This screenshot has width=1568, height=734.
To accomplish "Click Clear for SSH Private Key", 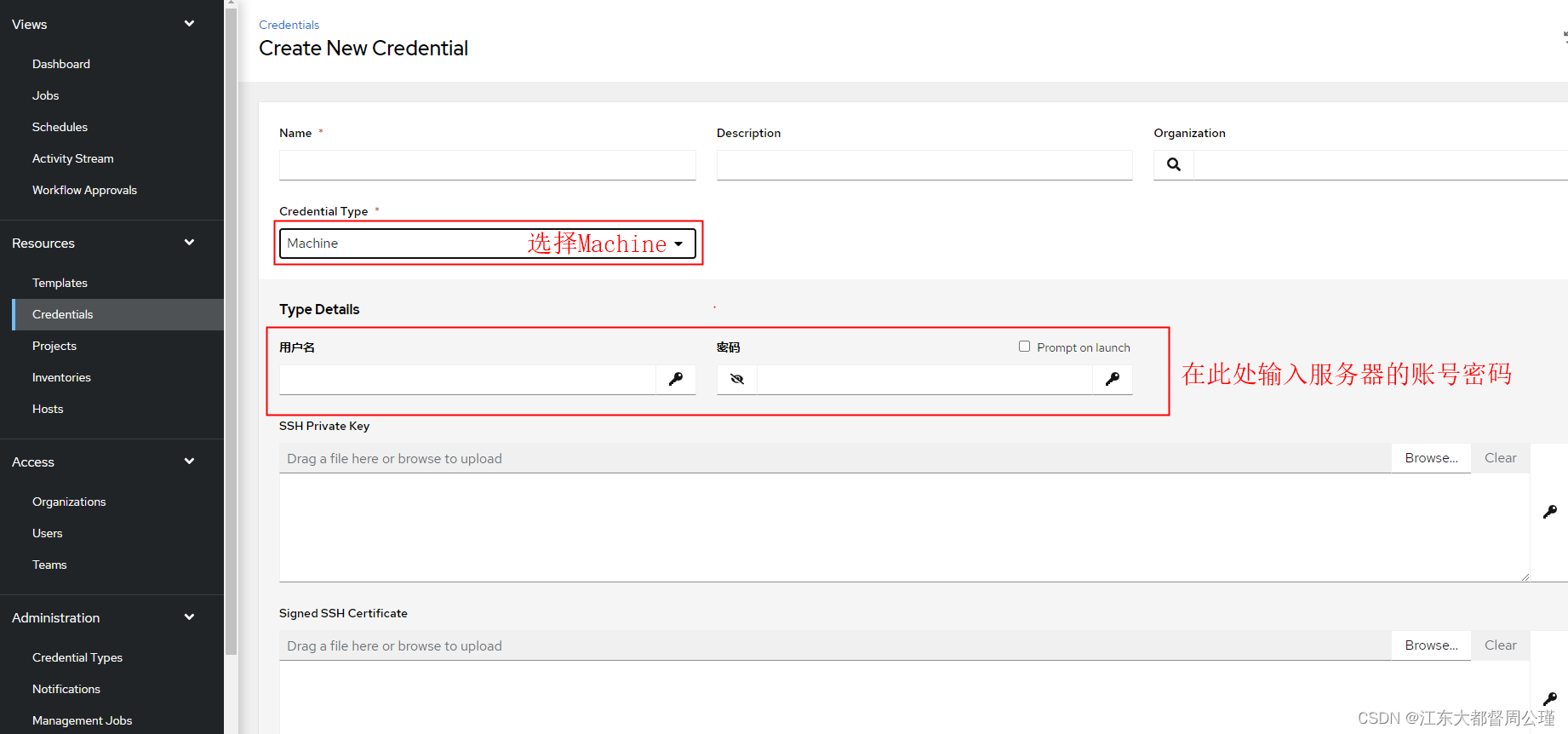I will [1501, 458].
